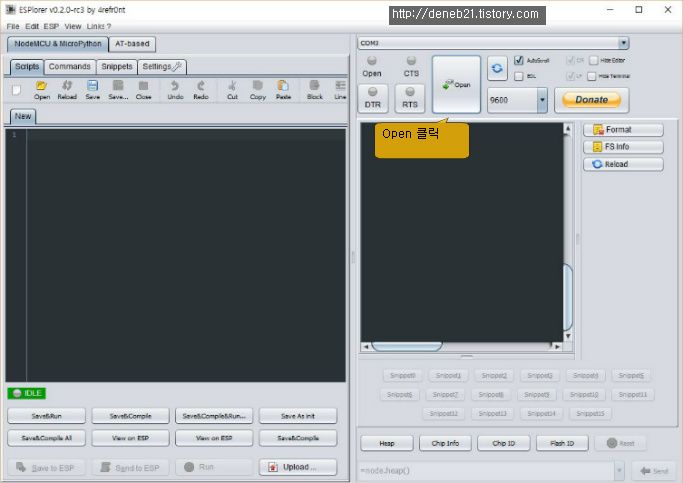The image size is (683, 483).
Task: Open the Edit menu
Action: [31, 26]
